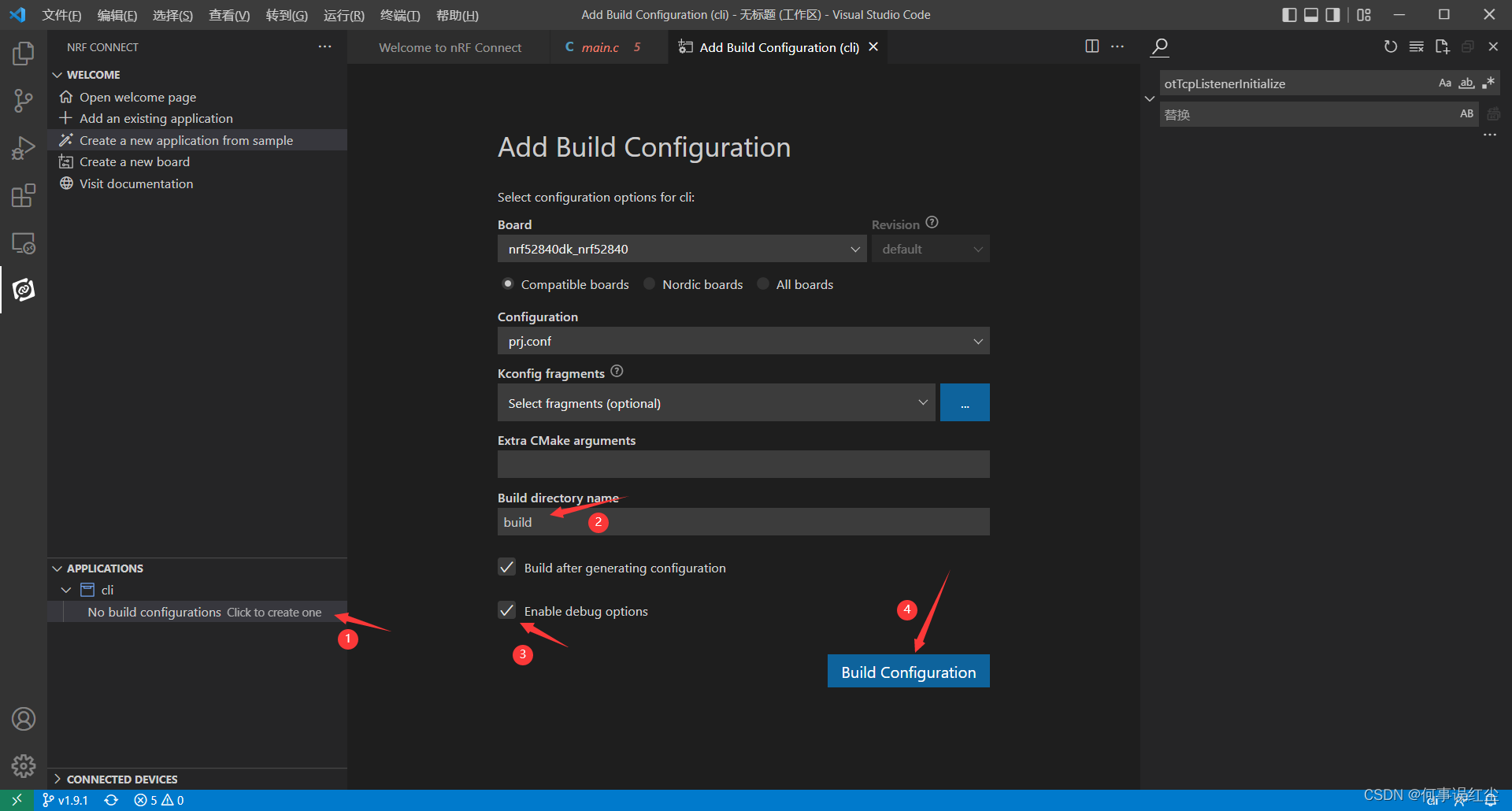Open the Extensions view
Screen dimensions: 1512x811
tap(24, 195)
